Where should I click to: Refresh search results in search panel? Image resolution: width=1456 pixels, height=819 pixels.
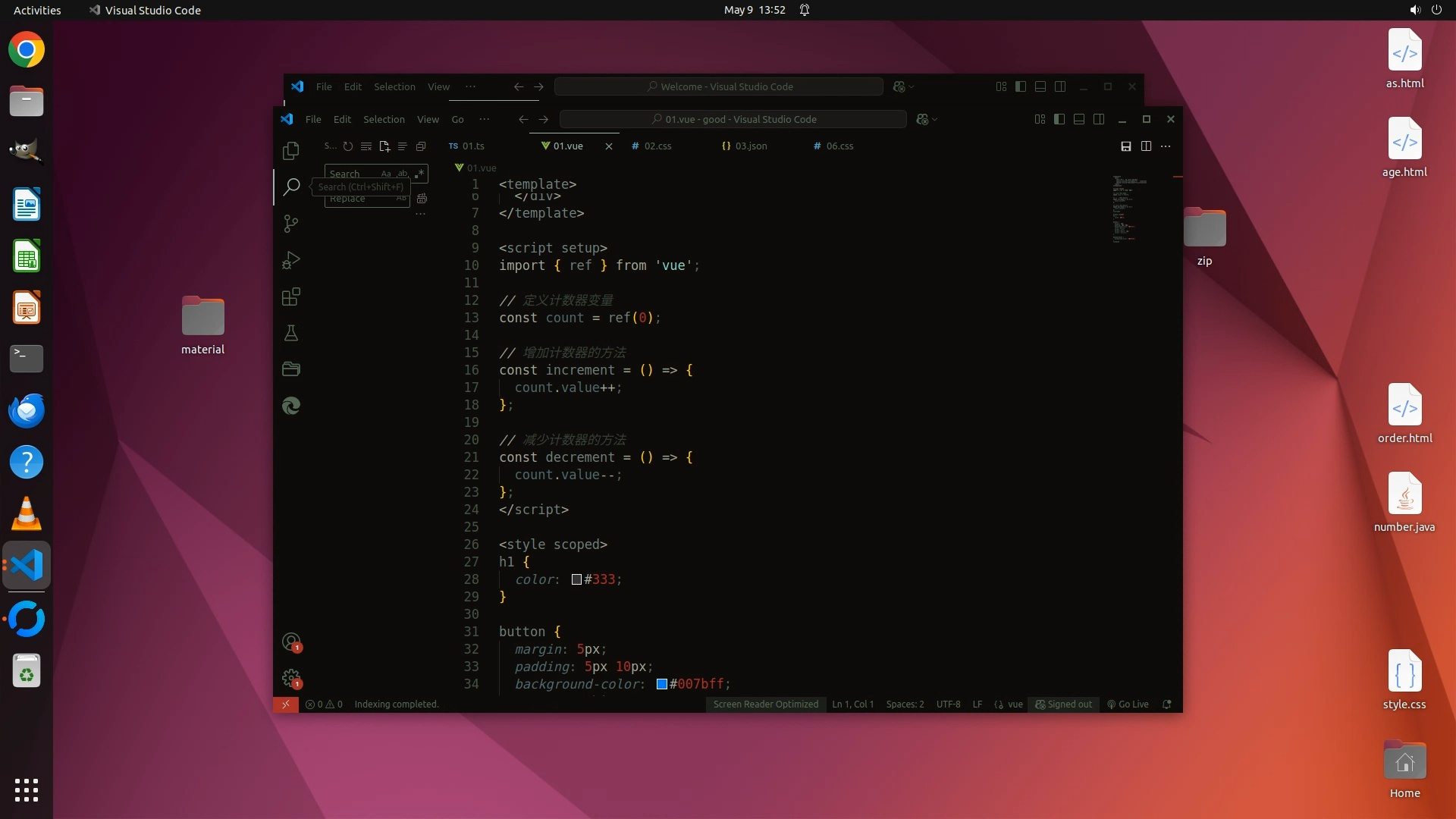[x=347, y=146]
